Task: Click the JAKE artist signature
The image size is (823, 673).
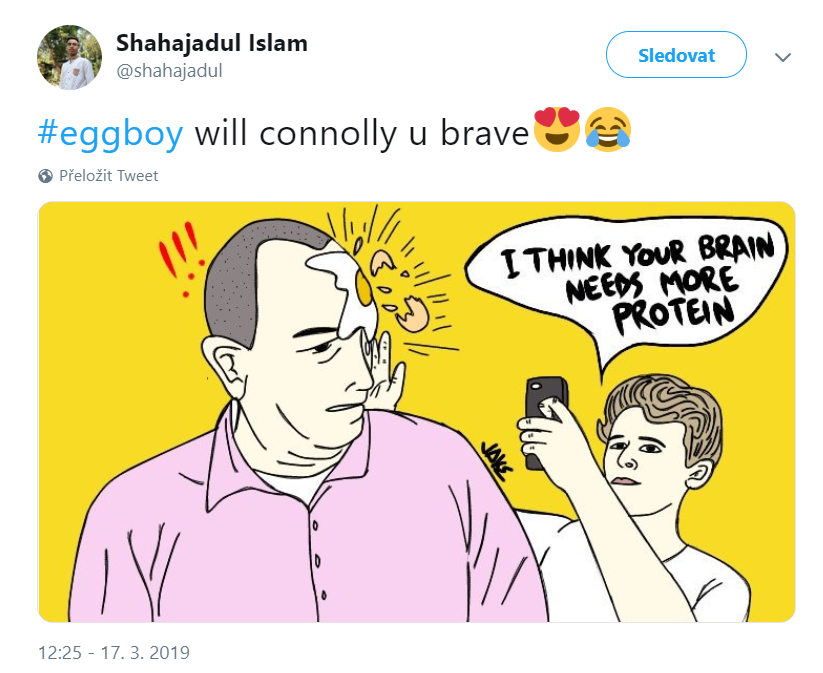Action: click(495, 459)
